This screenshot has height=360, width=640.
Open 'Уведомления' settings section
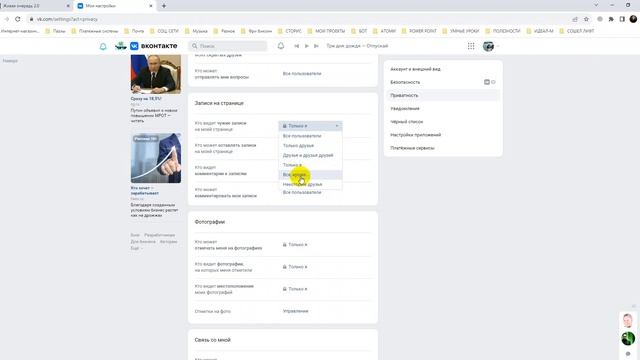[x=443, y=109]
